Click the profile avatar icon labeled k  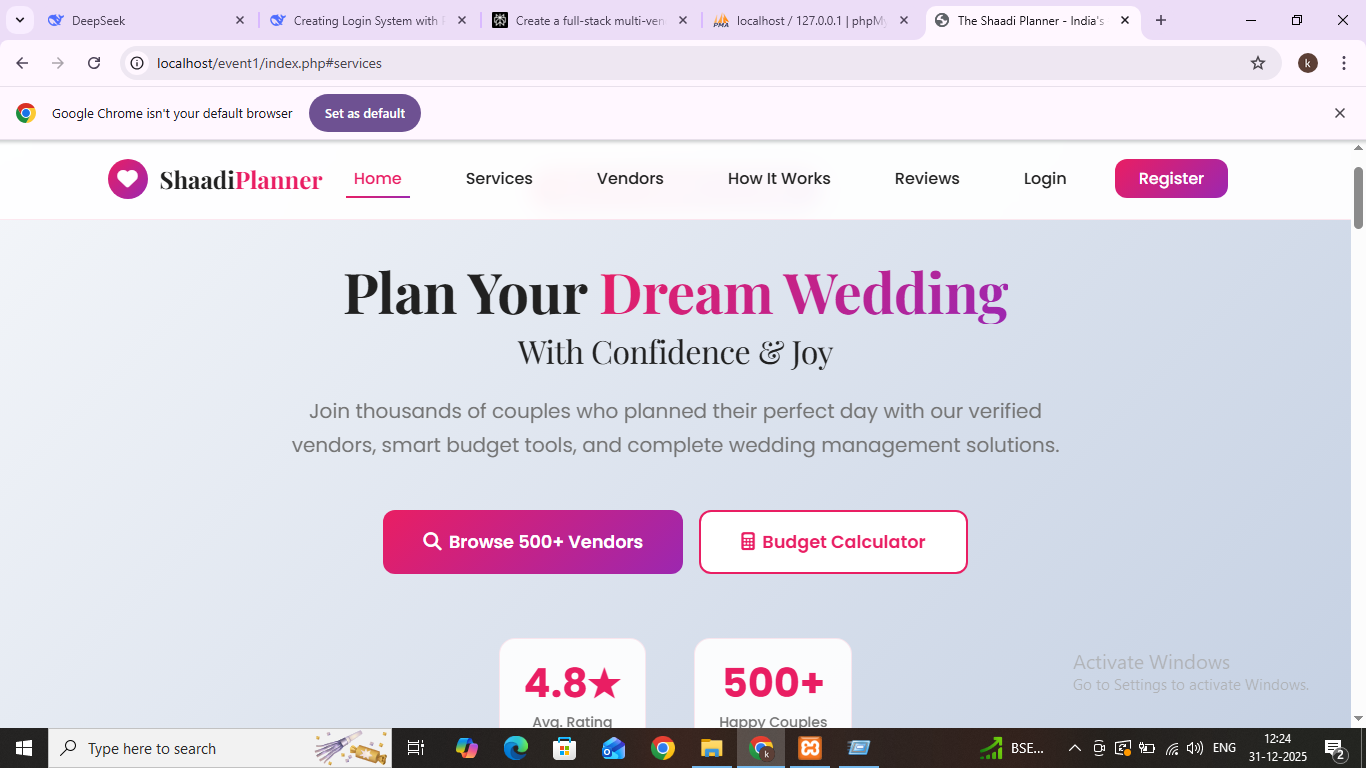pos(1308,63)
